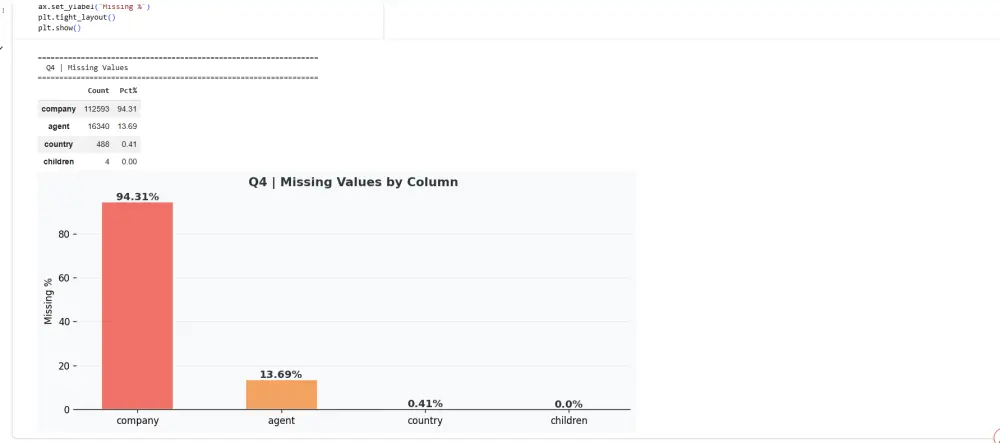Click the Missing % y-axis label
Image resolution: width=1000 pixels, height=443 pixels.
pyautogui.click(x=48, y=301)
